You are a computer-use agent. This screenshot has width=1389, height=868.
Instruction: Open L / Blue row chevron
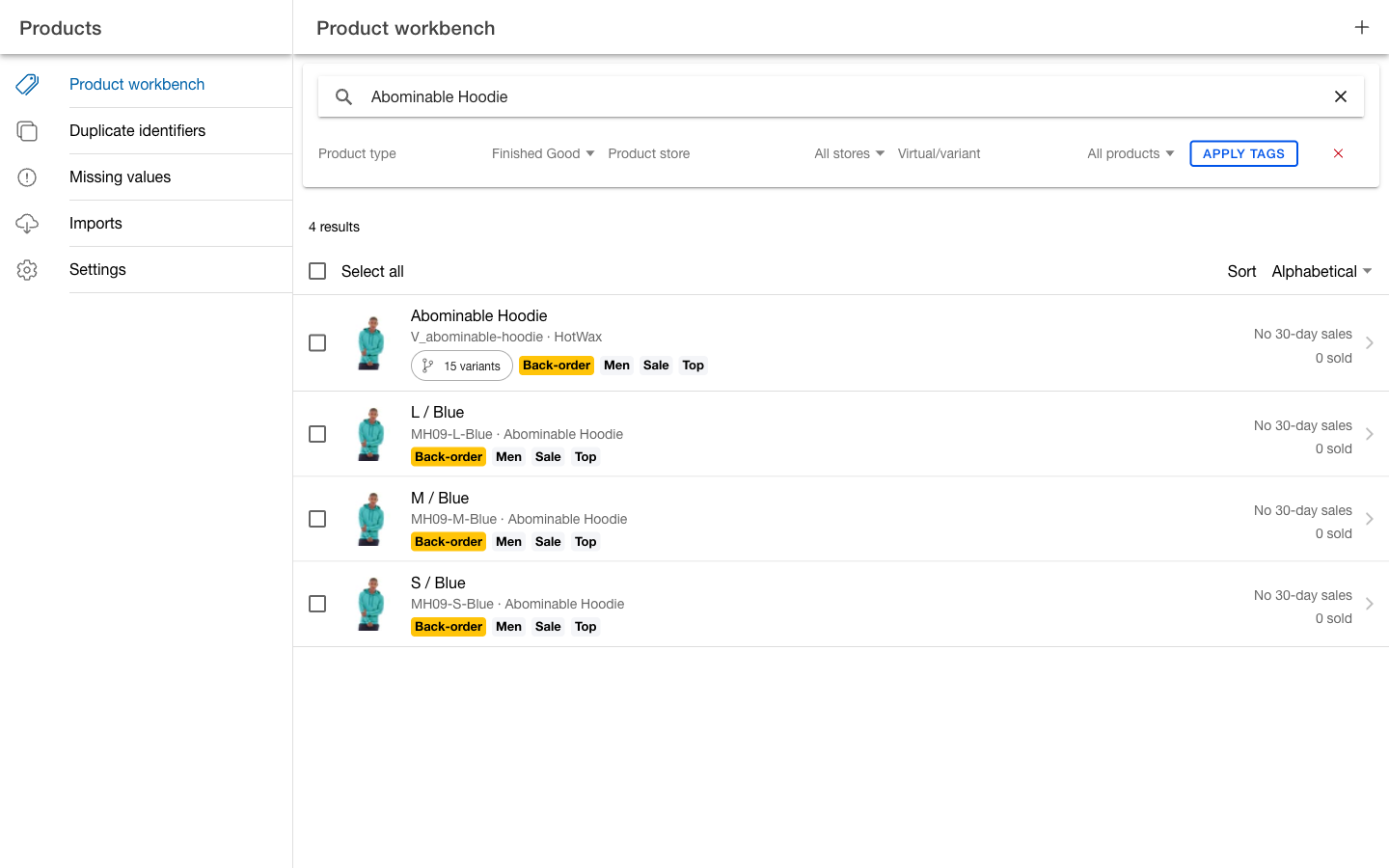point(1370,434)
